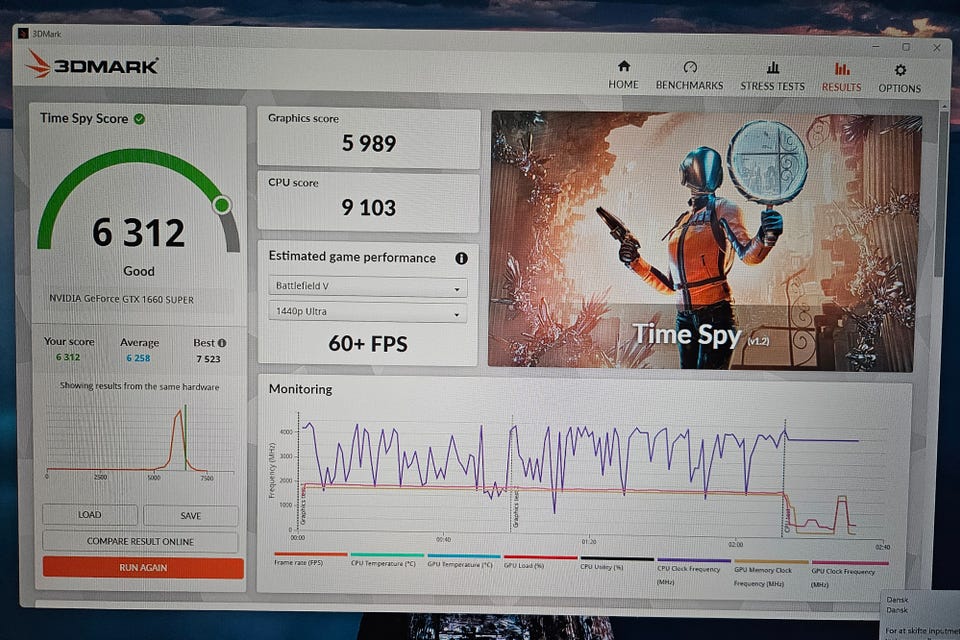Click info icon next to Estimated game performance

(x=462, y=258)
